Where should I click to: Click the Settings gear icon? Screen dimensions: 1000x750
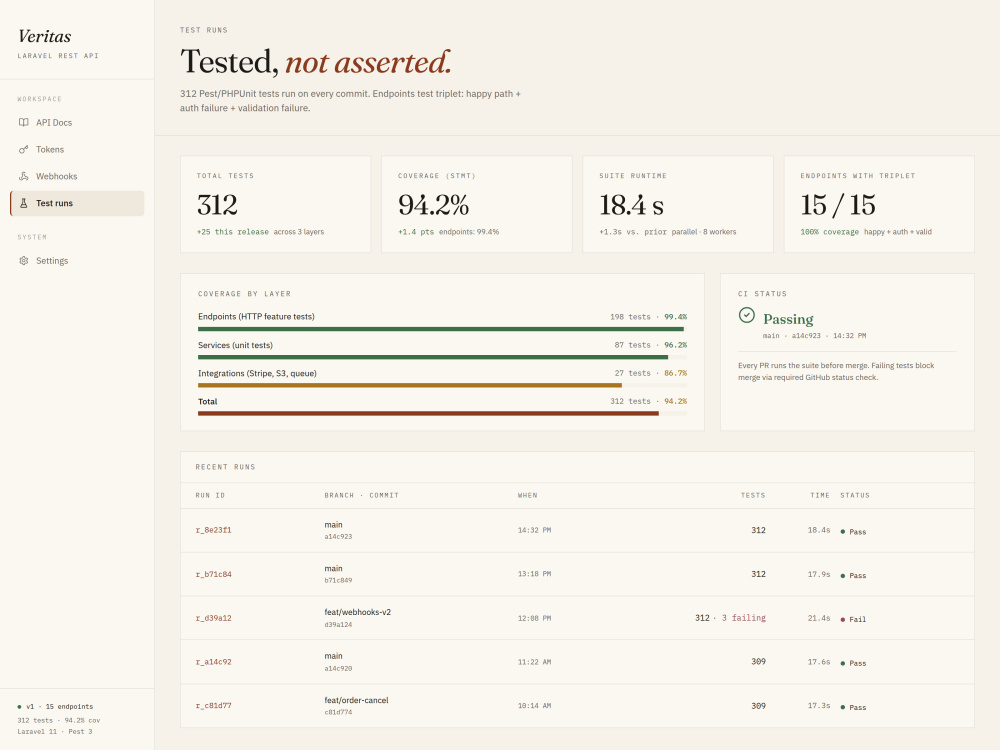point(24,260)
